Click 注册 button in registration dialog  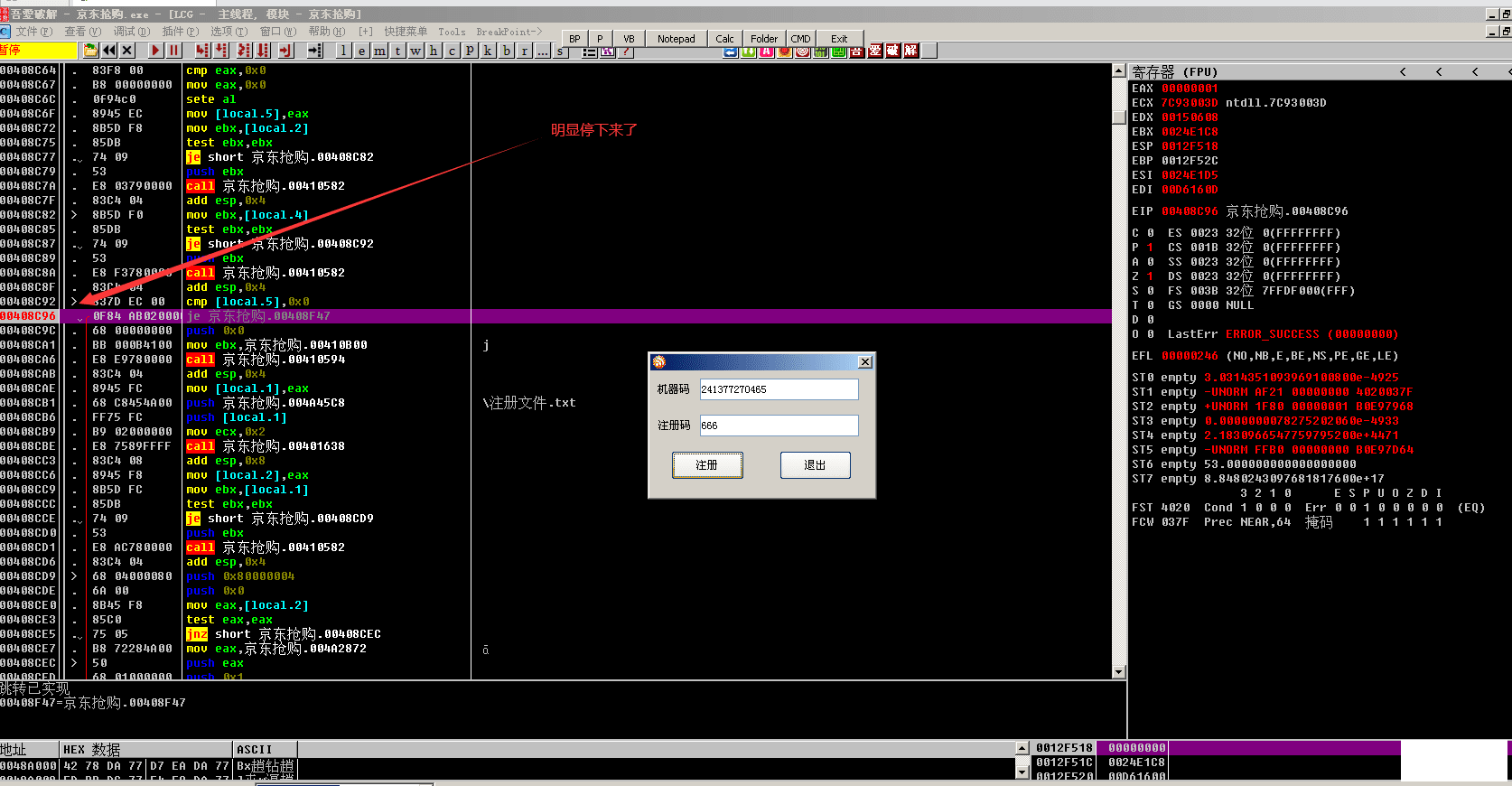click(x=707, y=465)
